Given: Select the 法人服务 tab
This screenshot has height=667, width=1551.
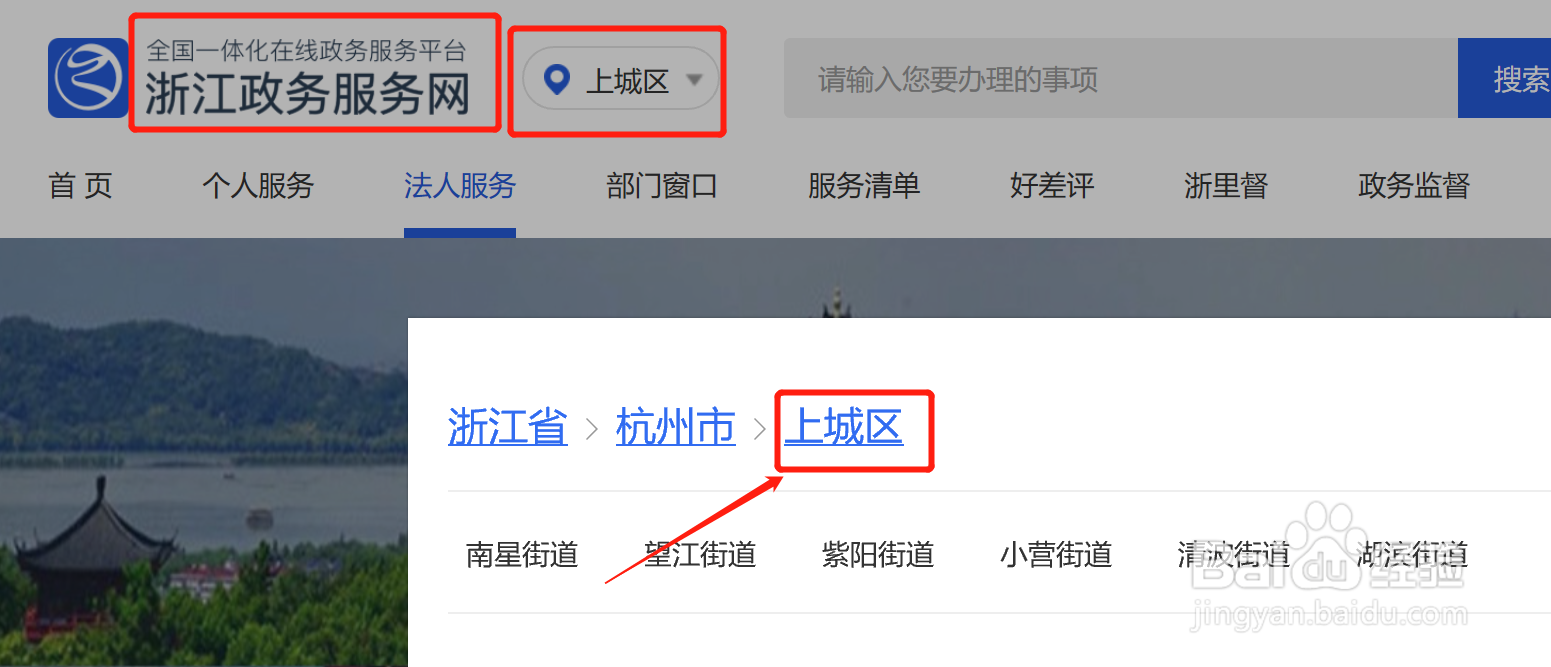Looking at the screenshot, I should (460, 185).
